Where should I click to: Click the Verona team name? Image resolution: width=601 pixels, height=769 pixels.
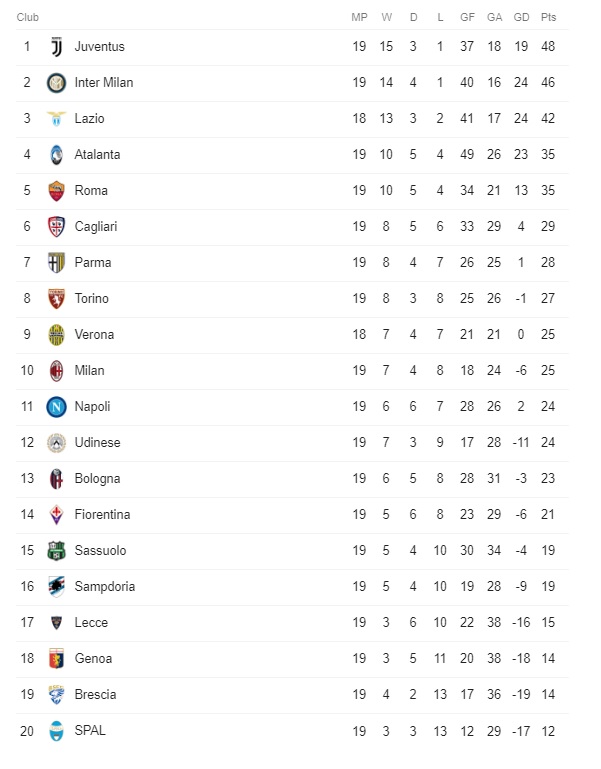[94, 334]
